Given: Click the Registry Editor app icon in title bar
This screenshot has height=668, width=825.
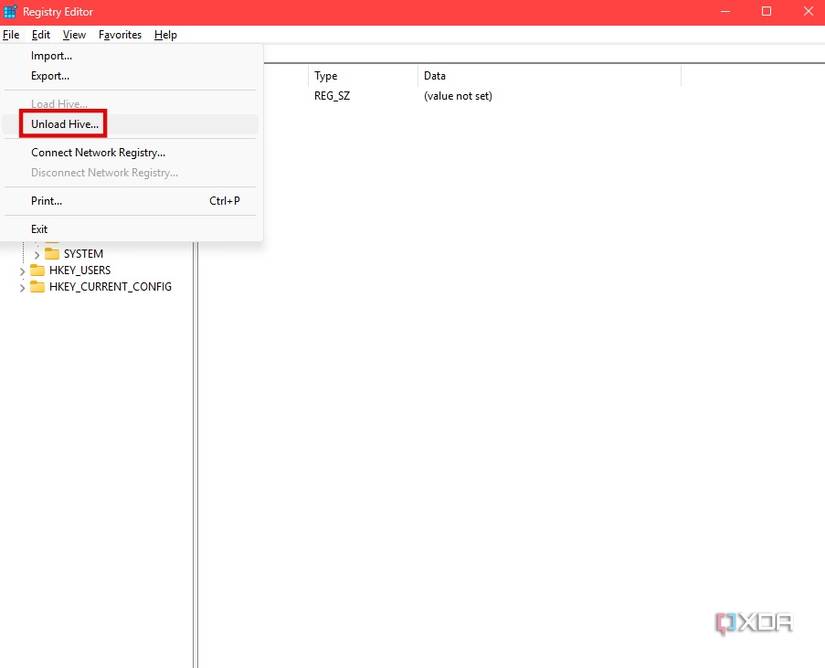Looking at the screenshot, I should (x=10, y=12).
